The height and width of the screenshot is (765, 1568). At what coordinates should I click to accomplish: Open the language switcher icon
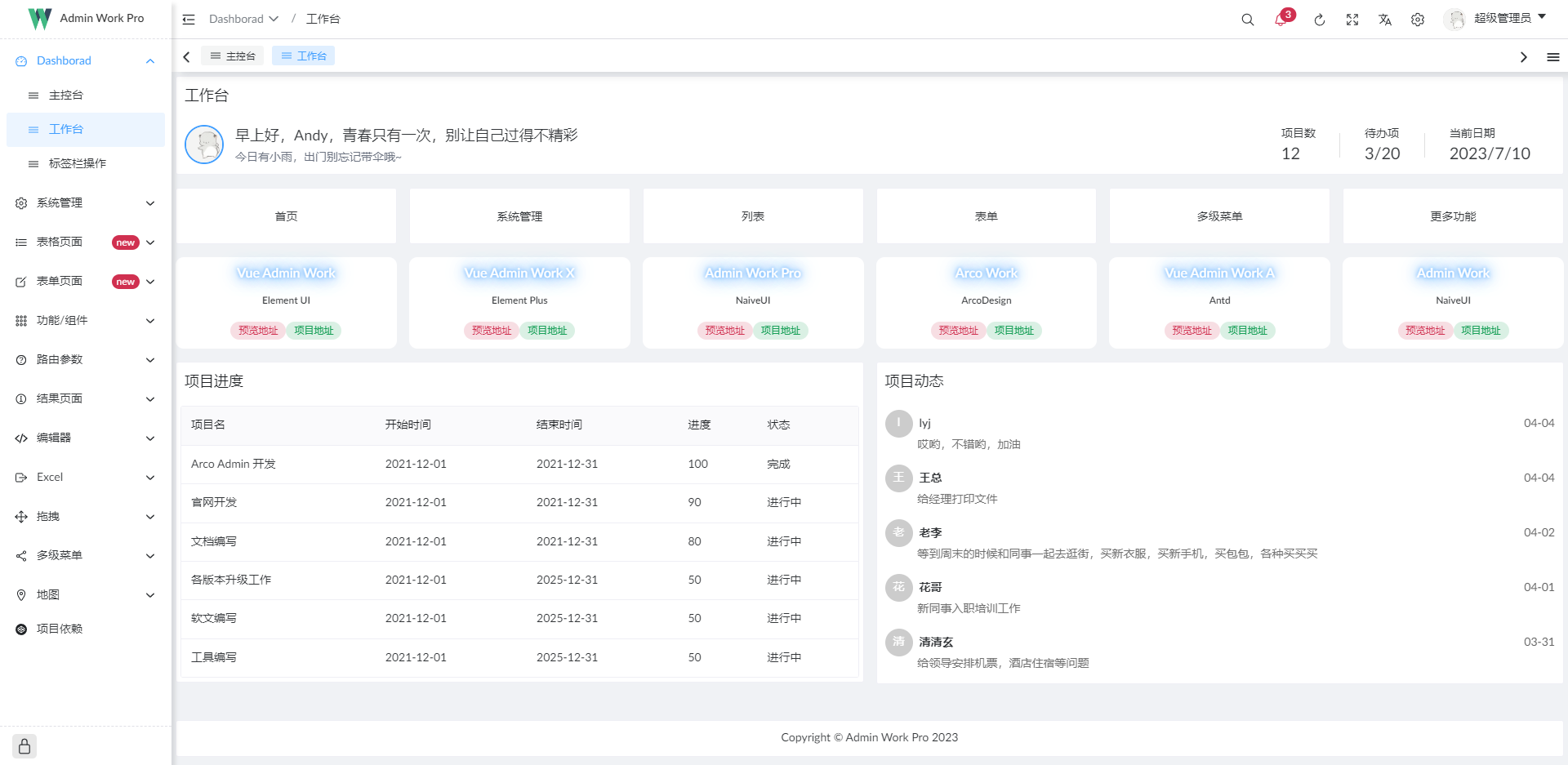coord(1385,19)
